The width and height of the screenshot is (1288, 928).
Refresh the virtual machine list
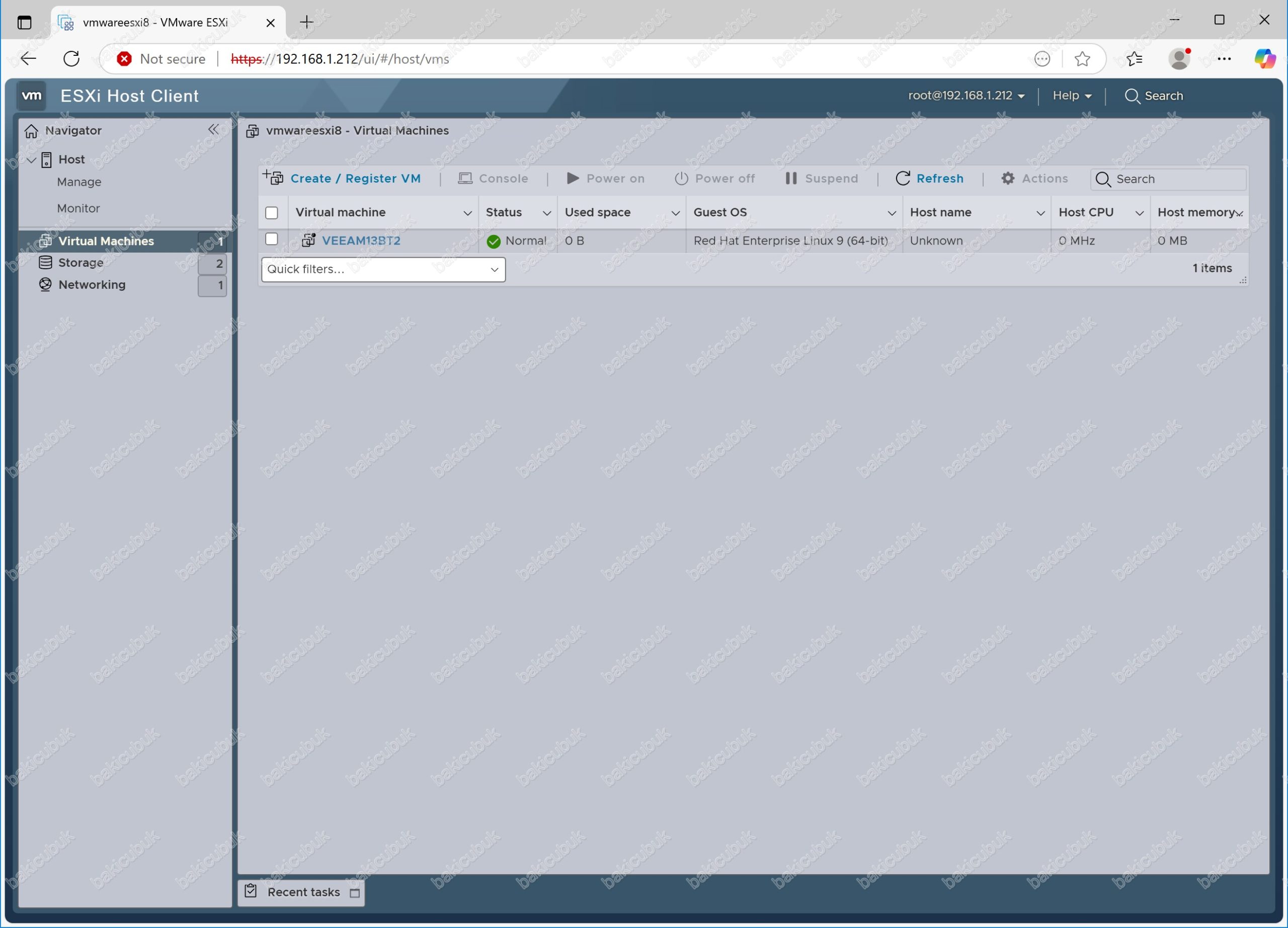[x=930, y=178]
